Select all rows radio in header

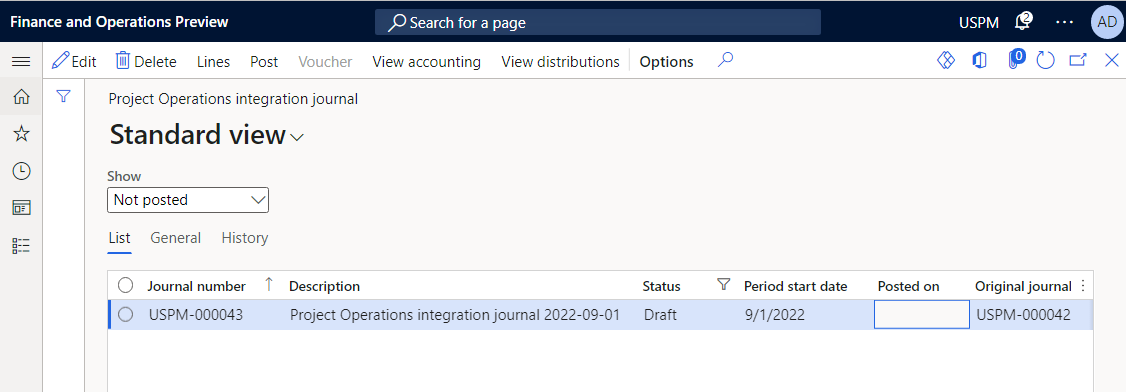[126, 286]
